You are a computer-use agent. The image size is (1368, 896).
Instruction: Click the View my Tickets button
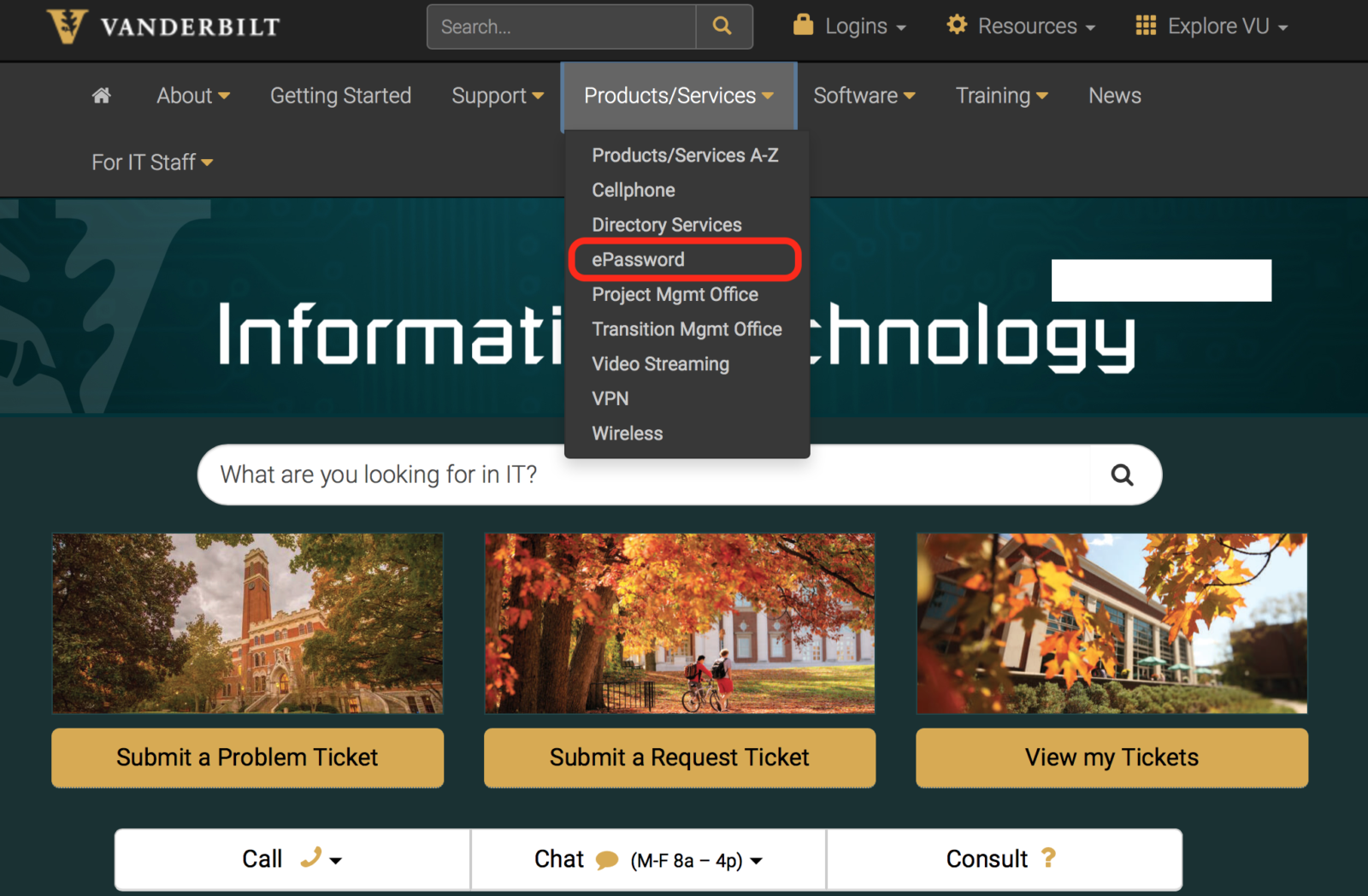tap(1111, 757)
